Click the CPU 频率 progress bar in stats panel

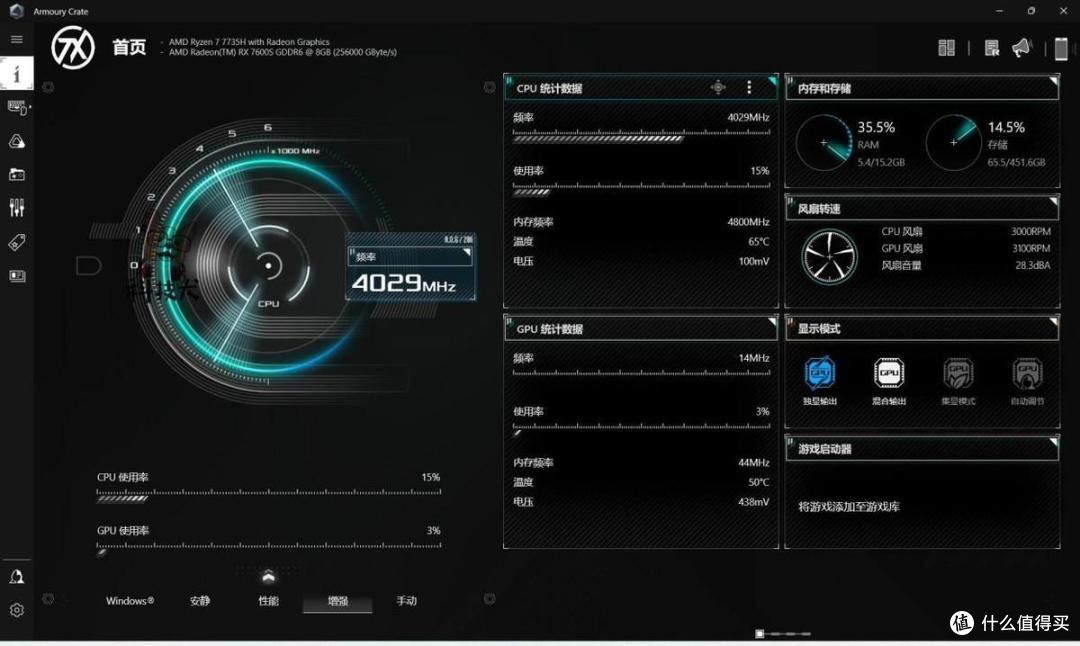coord(641,136)
